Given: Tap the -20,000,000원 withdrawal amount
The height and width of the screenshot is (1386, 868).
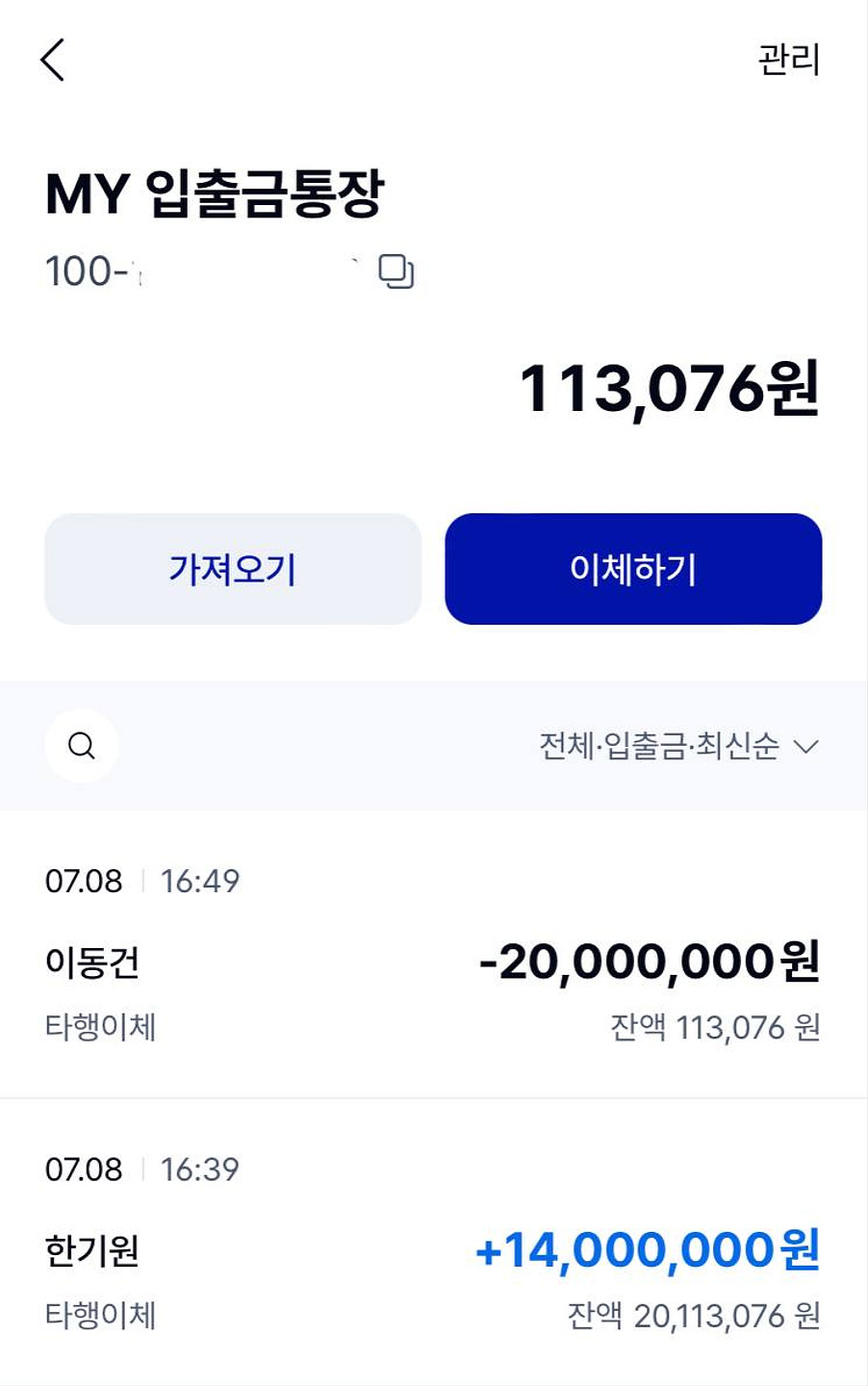Looking at the screenshot, I should pyautogui.click(x=650, y=962).
